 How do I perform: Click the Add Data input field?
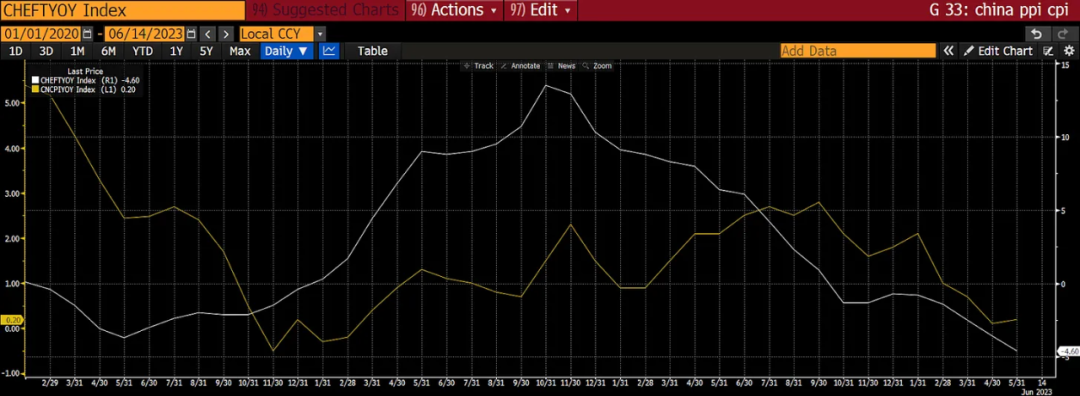click(858, 51)
